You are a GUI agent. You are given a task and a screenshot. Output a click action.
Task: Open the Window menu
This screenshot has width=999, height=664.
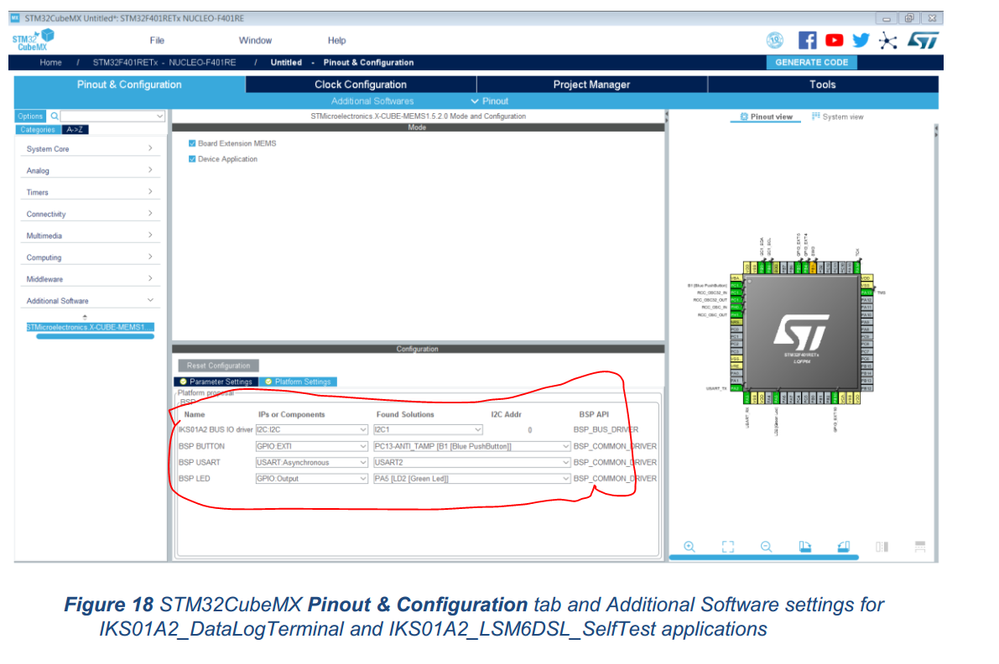point(255,40)
